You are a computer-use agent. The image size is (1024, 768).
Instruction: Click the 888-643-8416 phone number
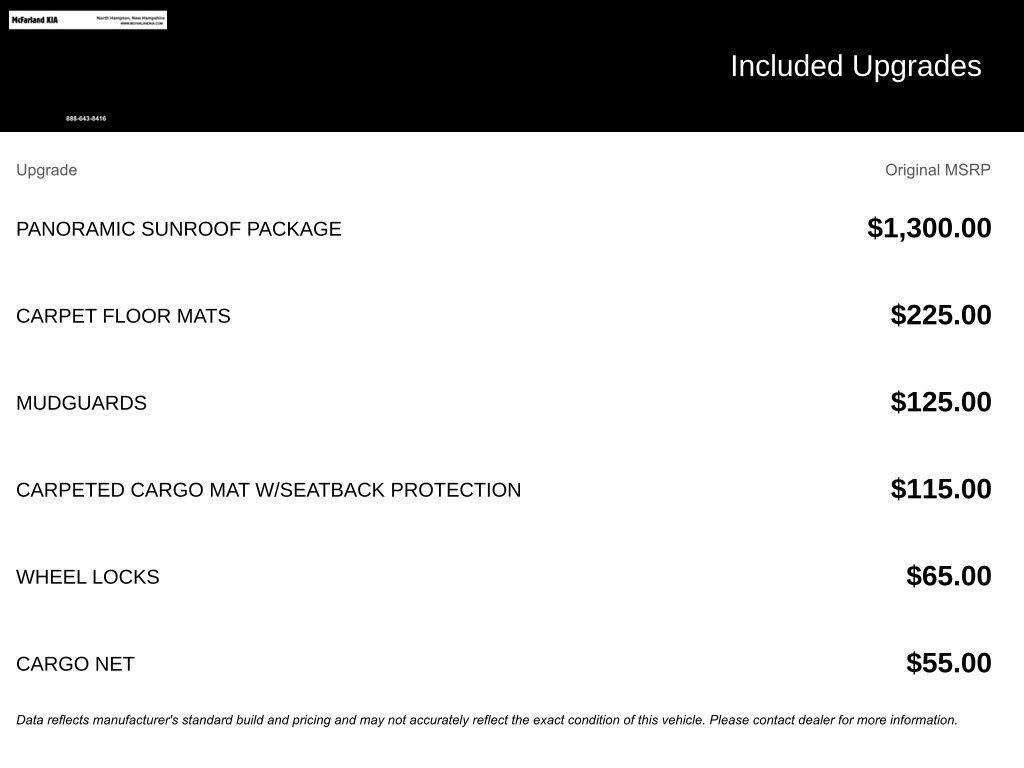pos(86,119)
